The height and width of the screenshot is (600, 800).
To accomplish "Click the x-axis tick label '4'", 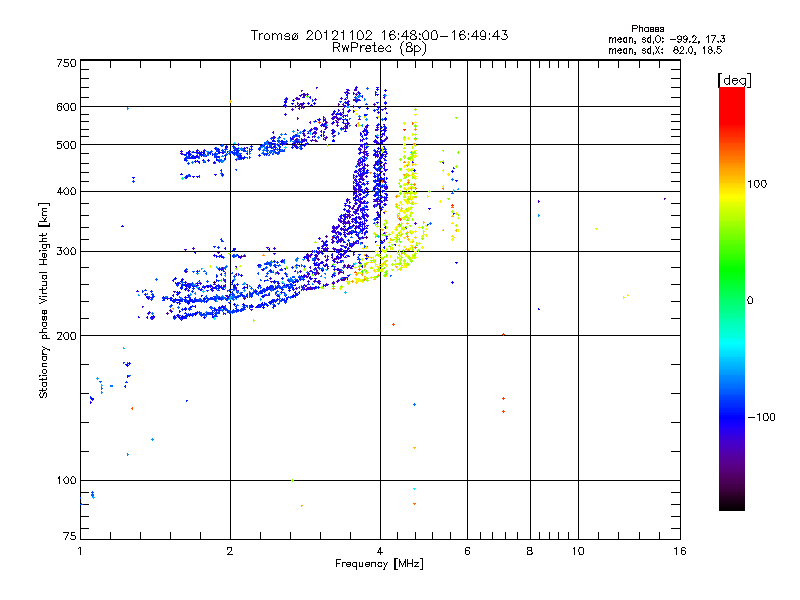I will 380,551.
